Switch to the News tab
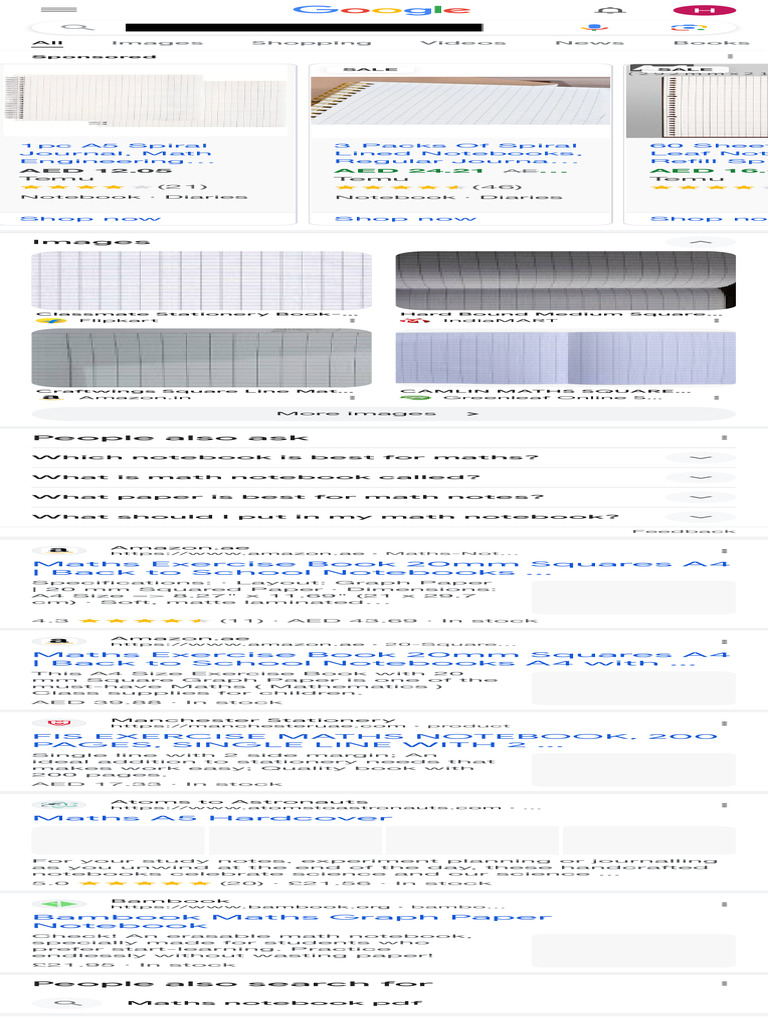 tap(589, 42)
